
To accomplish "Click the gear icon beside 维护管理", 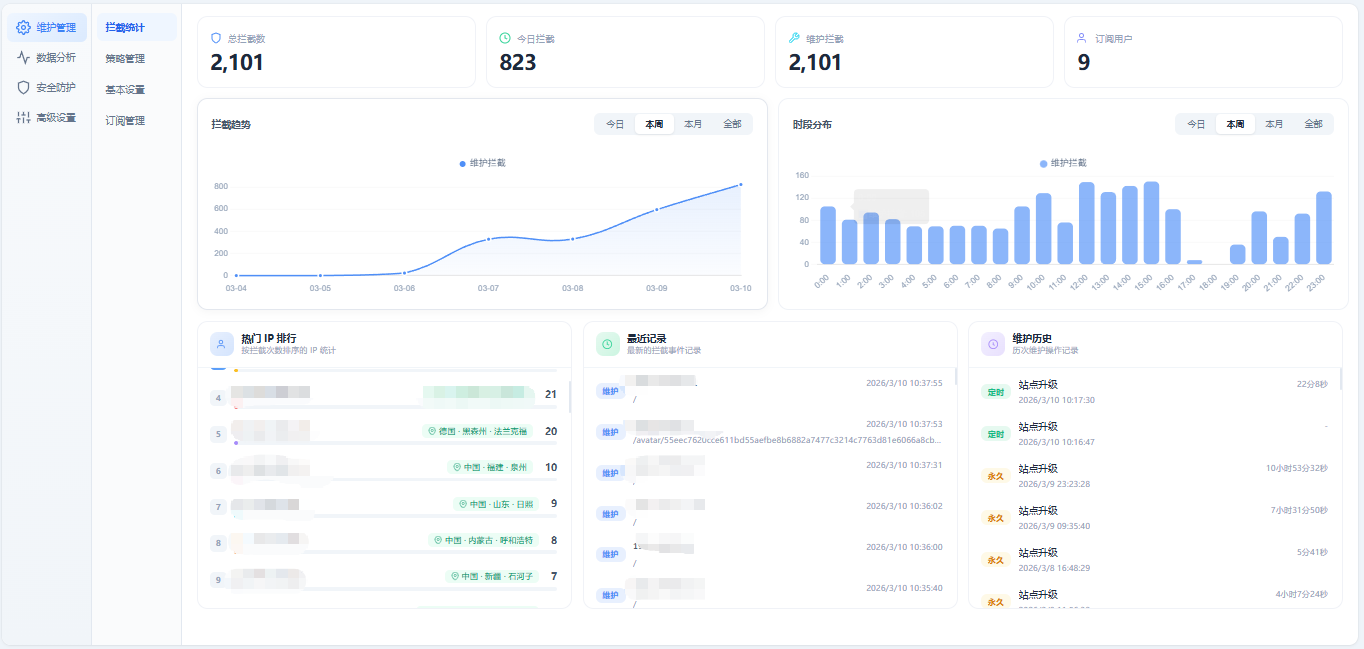I will click(23, 28).
